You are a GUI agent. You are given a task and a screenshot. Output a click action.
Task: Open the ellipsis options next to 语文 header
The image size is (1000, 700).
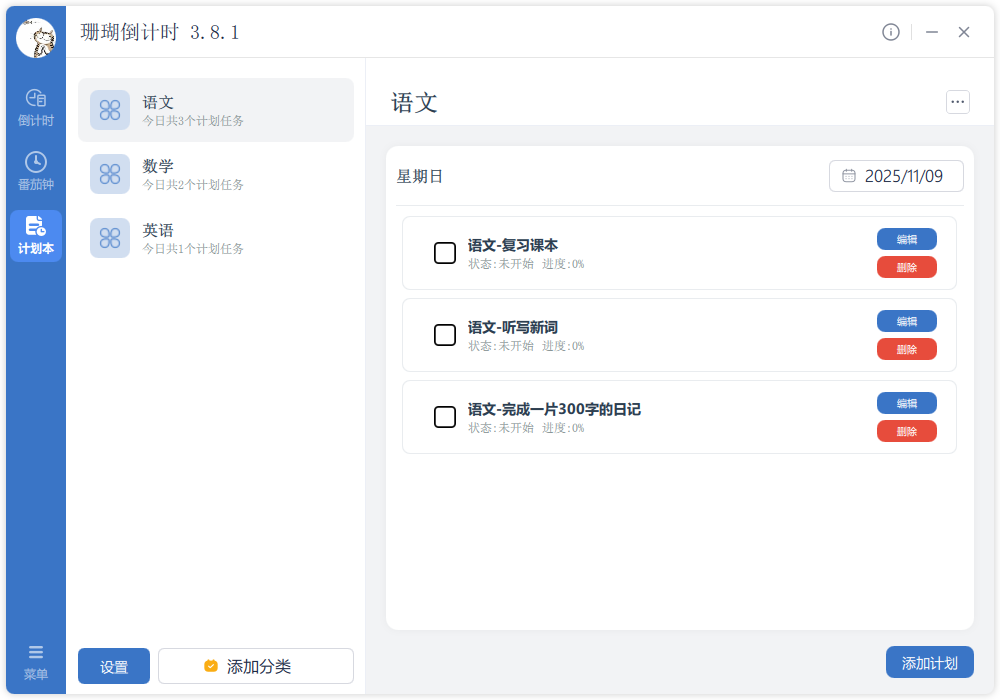(957, 102)
